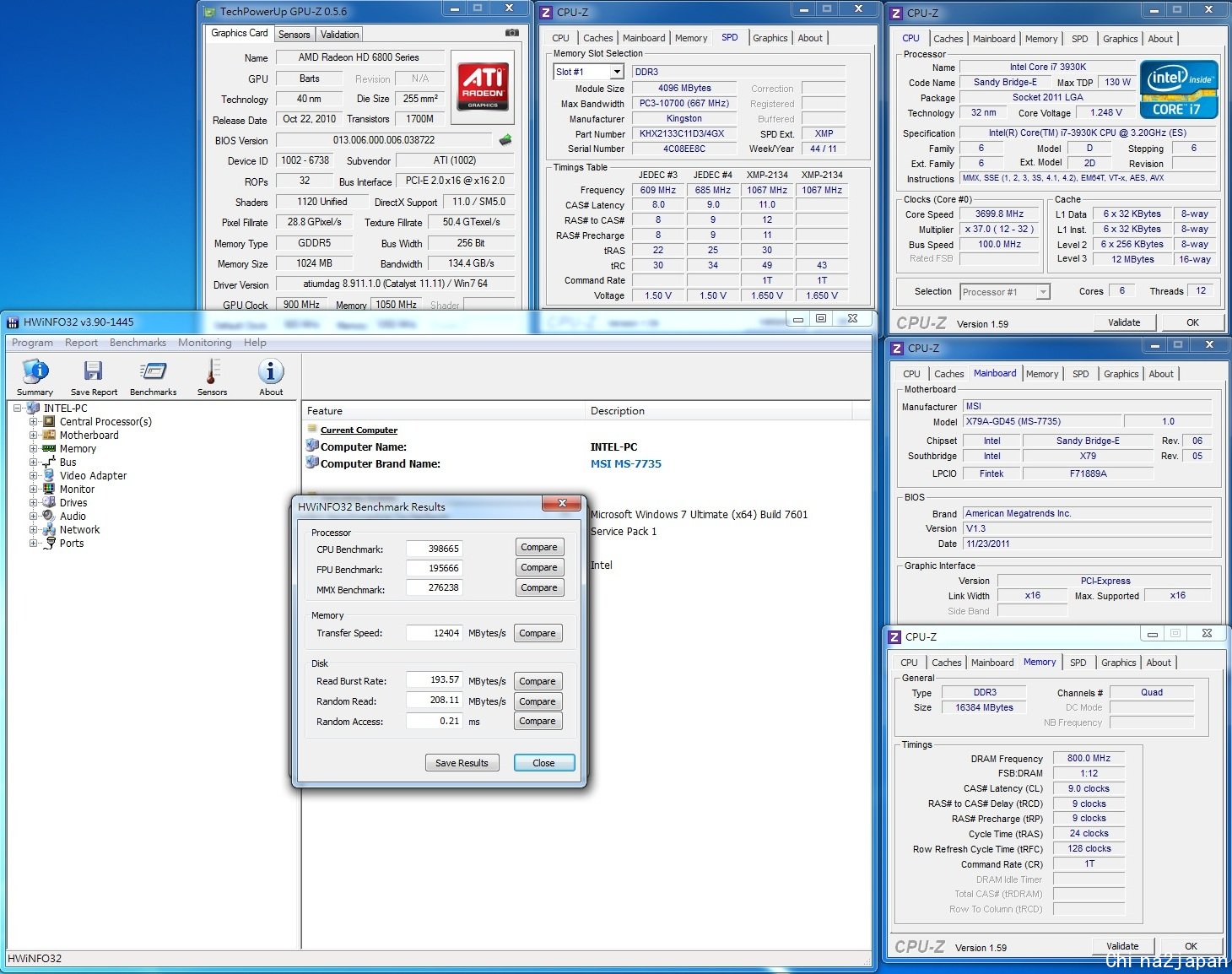Click Save Results in Benchmark Results dialog
This screenshot has height=974, width=1232.
(x=462, y=763)
